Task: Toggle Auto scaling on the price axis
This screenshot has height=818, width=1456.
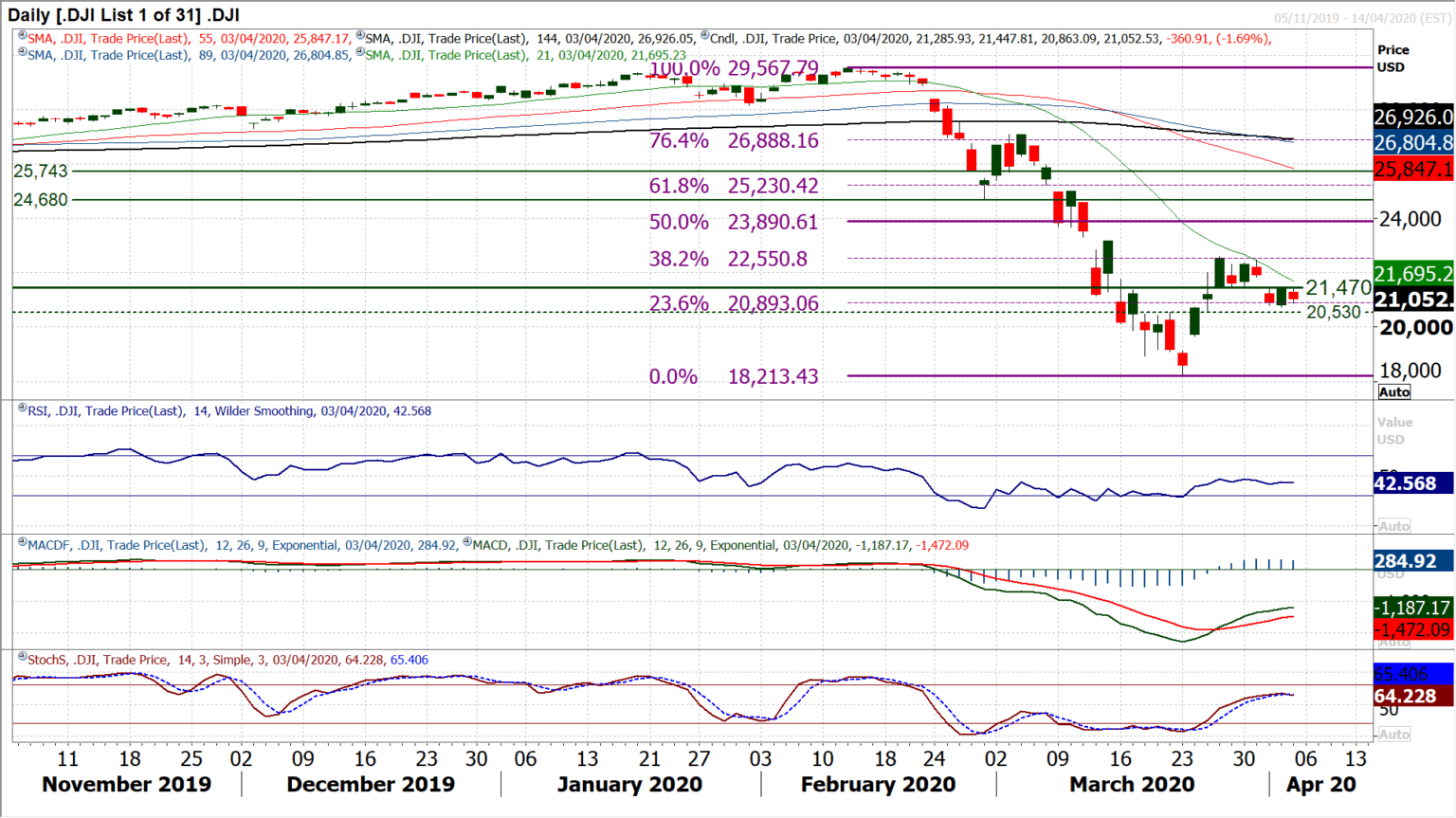Action: (1393, 391)
